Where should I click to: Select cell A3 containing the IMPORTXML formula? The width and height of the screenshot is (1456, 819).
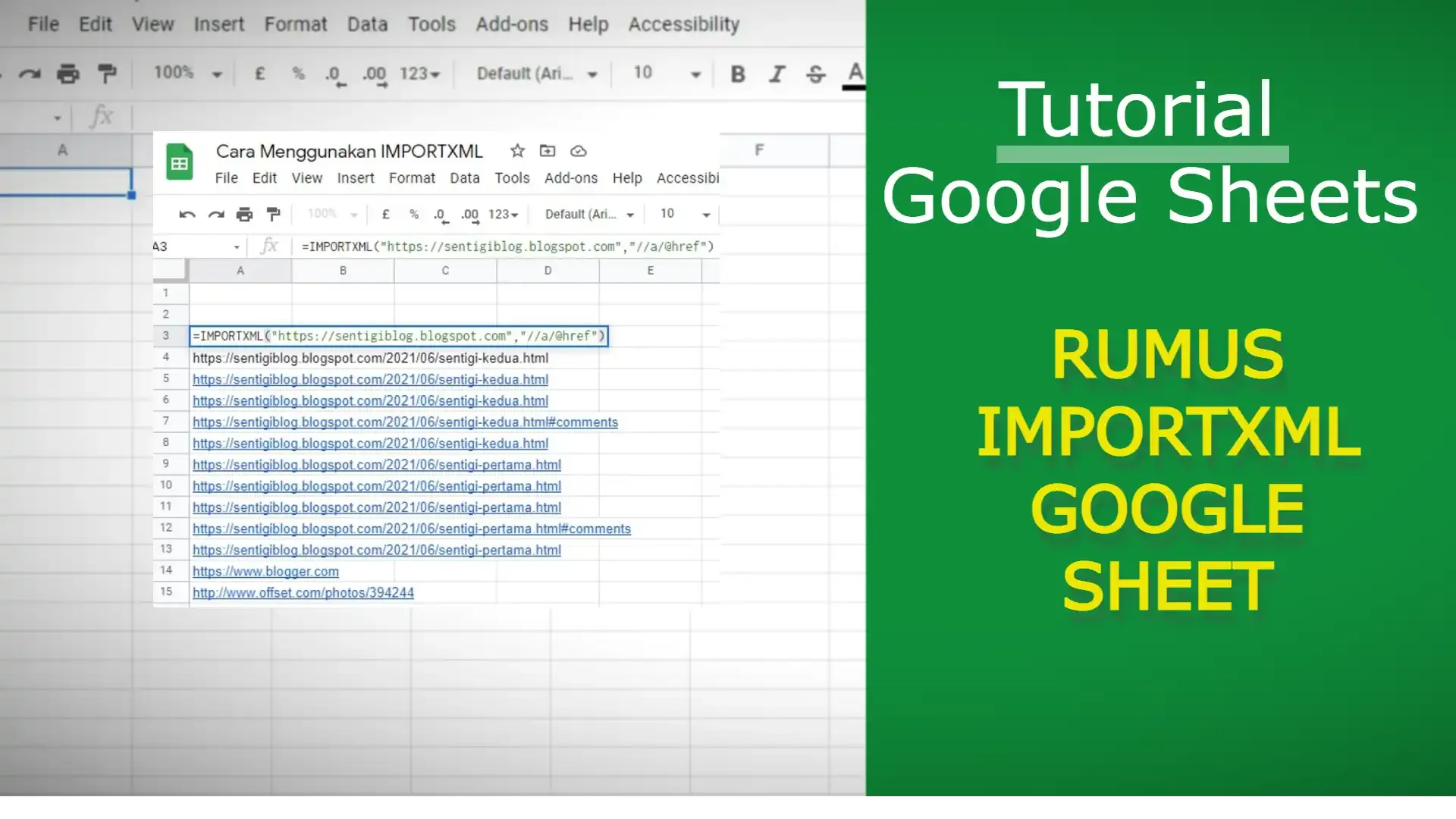(x=399, y=336)
